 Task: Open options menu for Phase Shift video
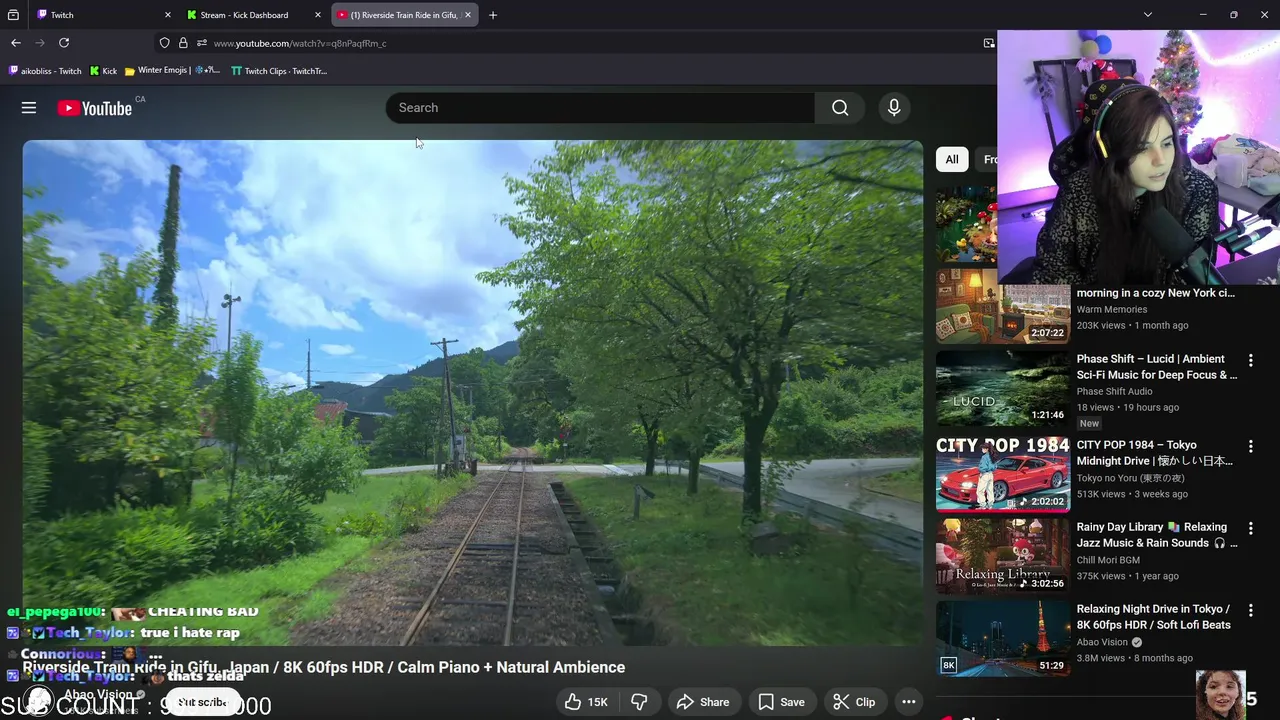coord(1250,360)
